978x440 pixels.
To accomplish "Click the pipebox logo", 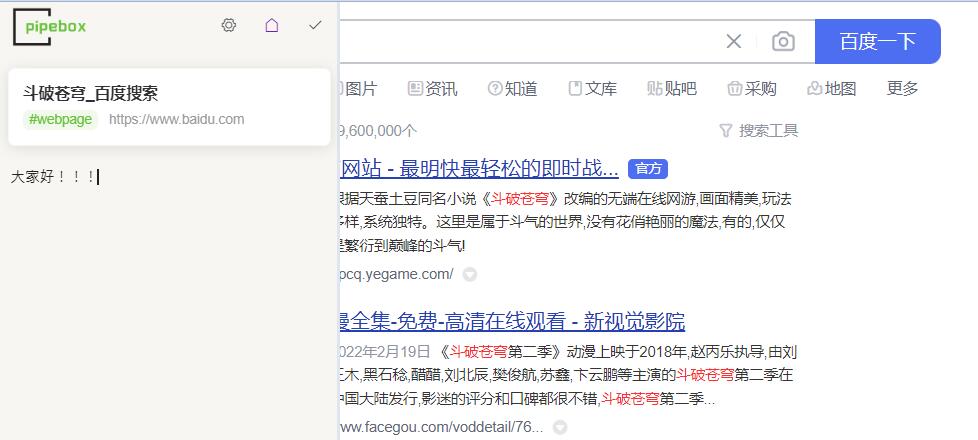I will 50,27.
